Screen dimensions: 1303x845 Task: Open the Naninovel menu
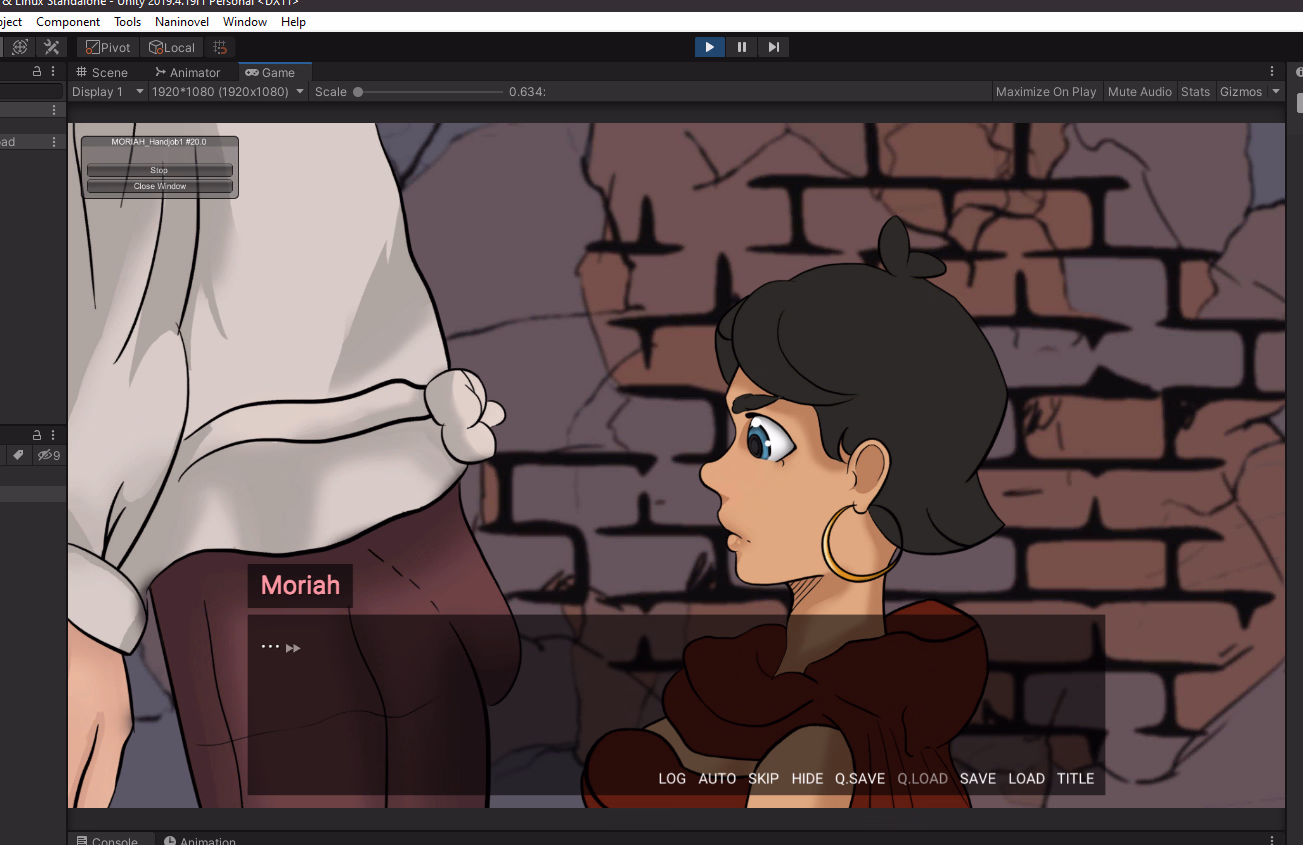click(x=182, y=21)
